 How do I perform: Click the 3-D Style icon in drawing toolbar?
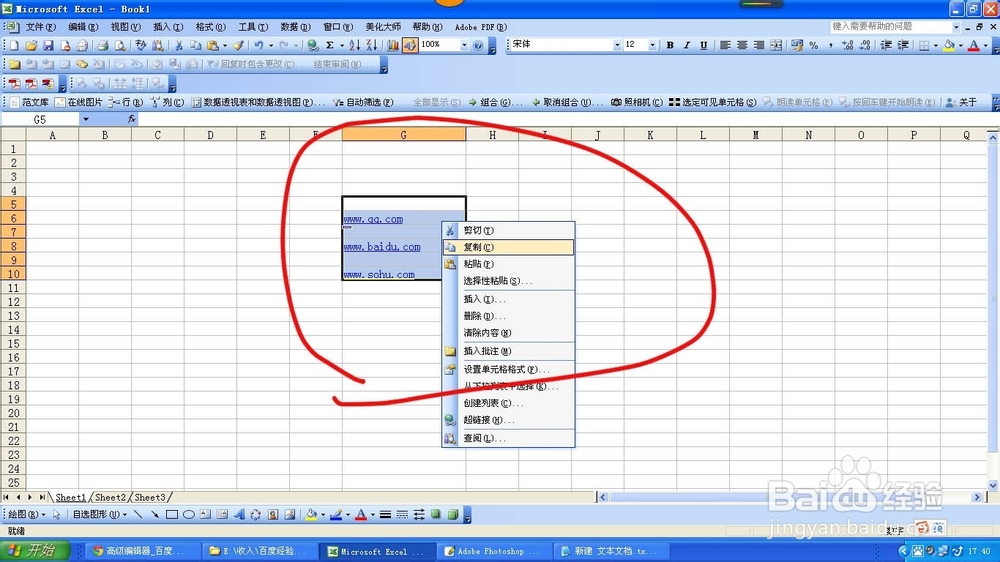(x=453, y=514)
